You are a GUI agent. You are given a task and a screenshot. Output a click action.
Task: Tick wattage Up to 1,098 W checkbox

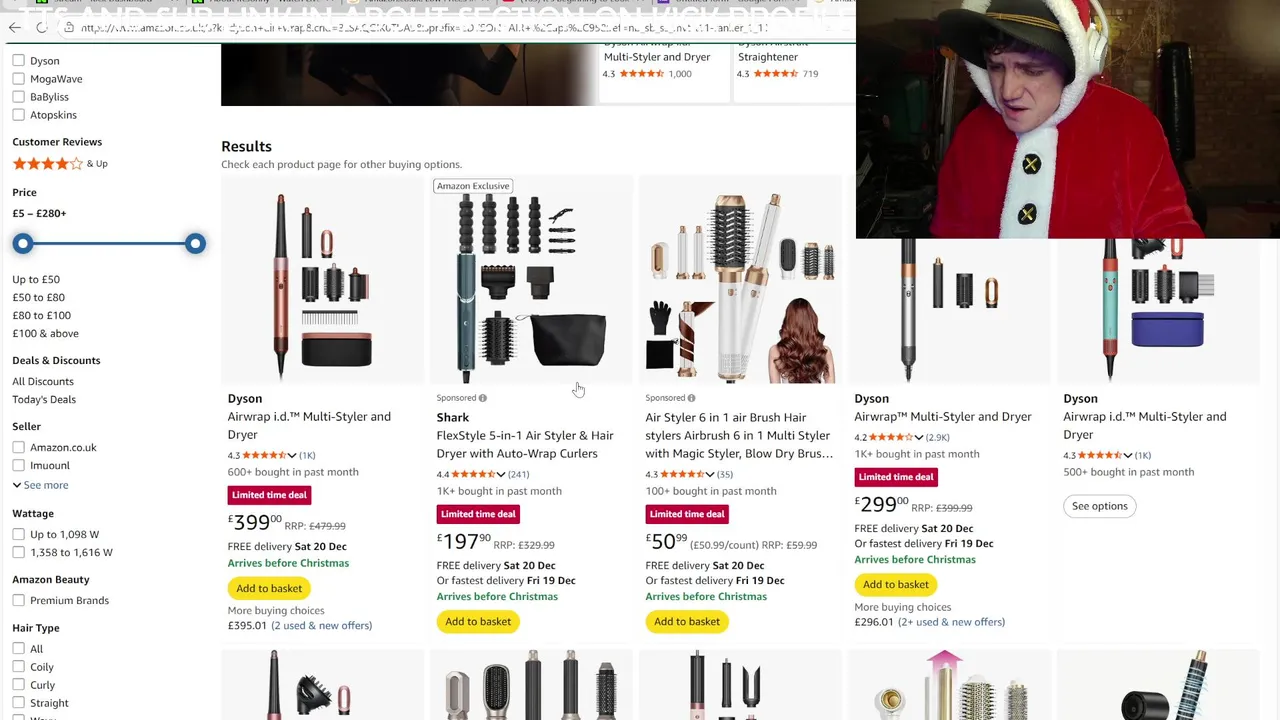click(18, 534)
